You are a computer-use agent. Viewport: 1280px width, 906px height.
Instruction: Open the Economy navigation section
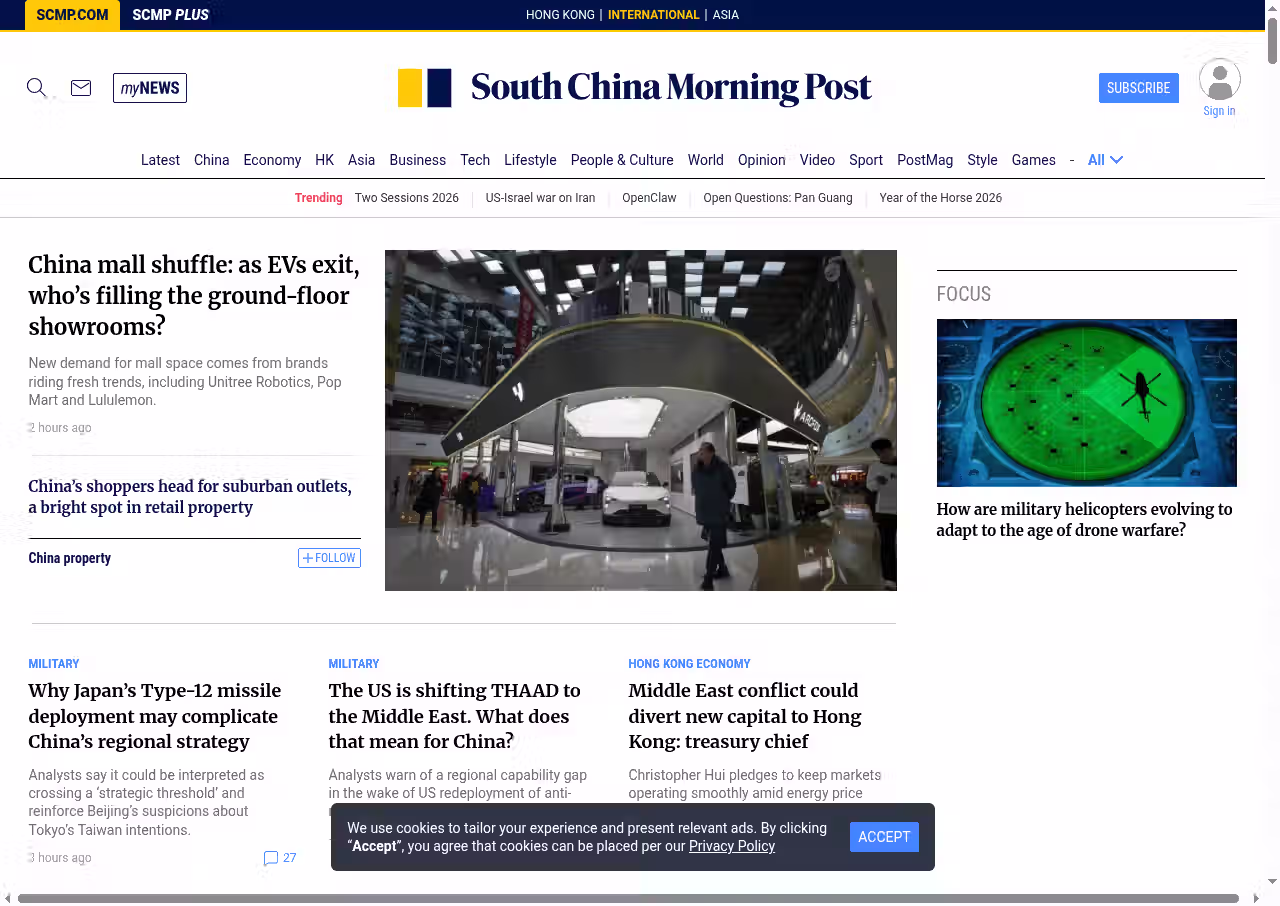tap(272, 160)
